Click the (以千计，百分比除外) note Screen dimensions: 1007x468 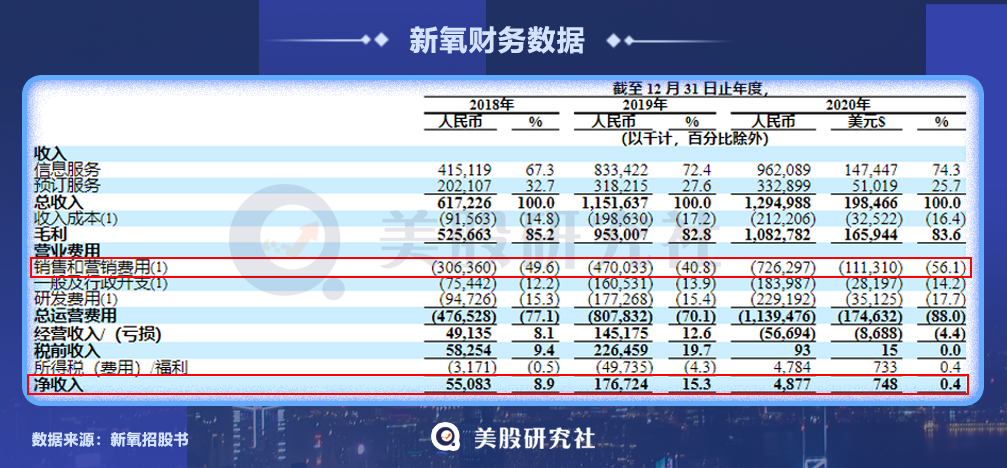click(x=694, y=137)
